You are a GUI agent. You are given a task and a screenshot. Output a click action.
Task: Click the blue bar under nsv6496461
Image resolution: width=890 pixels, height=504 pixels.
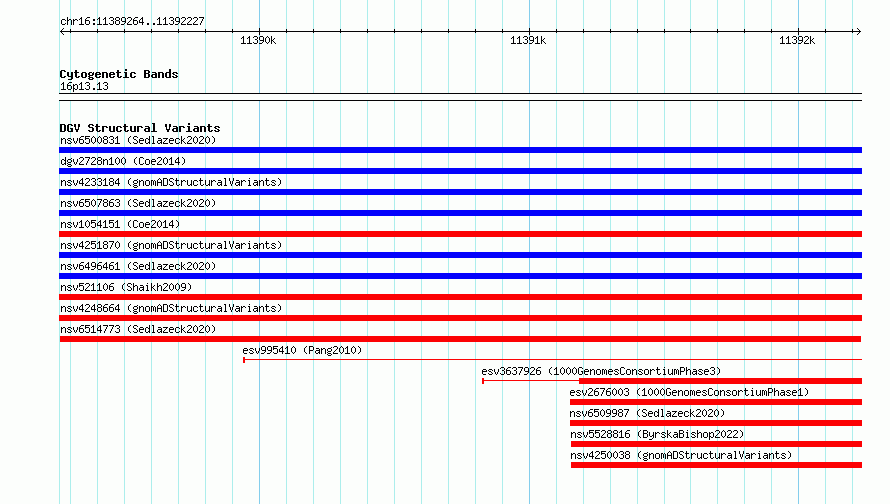tap(460, 276)
